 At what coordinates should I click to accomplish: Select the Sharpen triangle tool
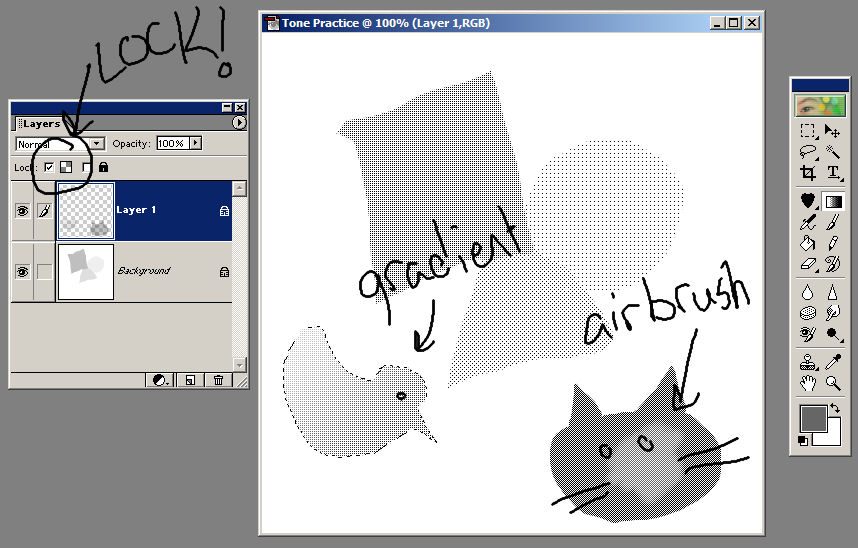pos(832,292)
